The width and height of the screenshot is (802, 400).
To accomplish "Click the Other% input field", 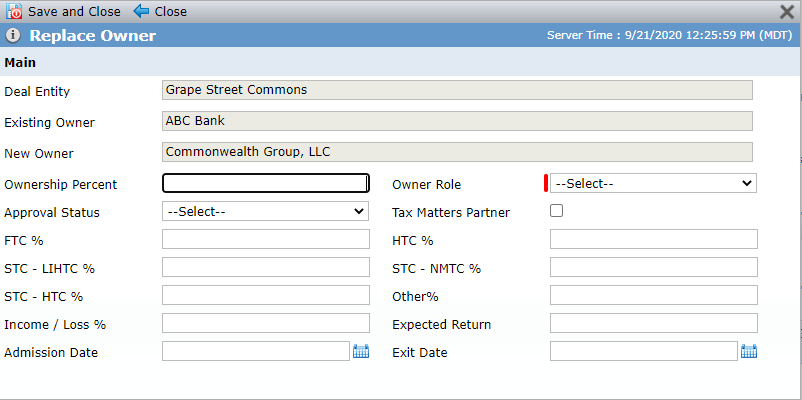I will coord(654,295).
